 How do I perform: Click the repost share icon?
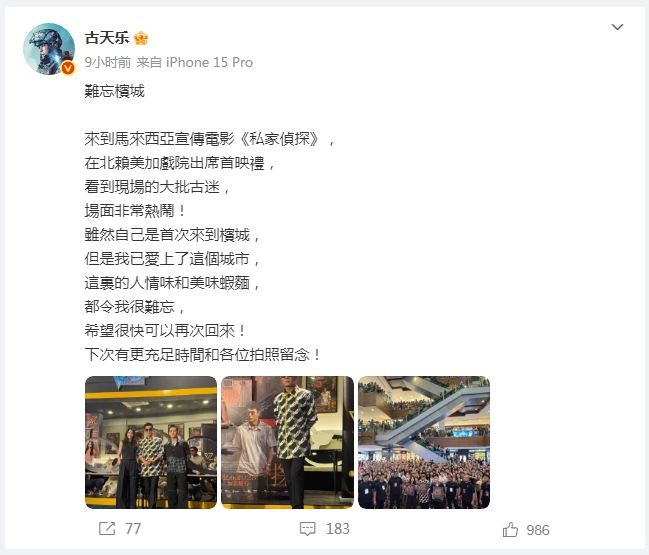107,529
